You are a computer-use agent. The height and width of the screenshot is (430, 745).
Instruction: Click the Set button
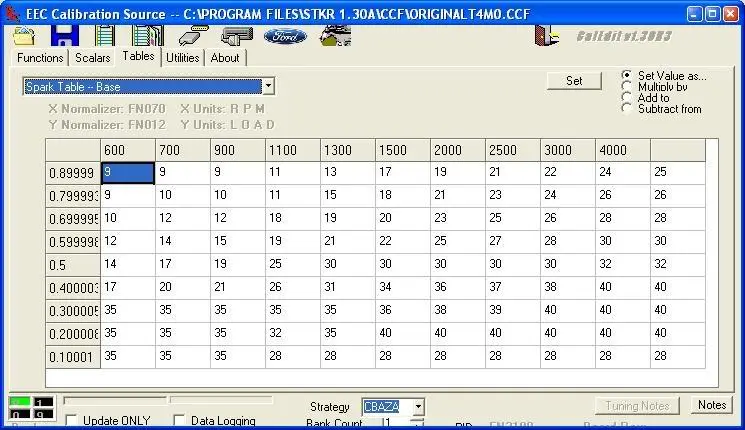(x=574, y=81)
